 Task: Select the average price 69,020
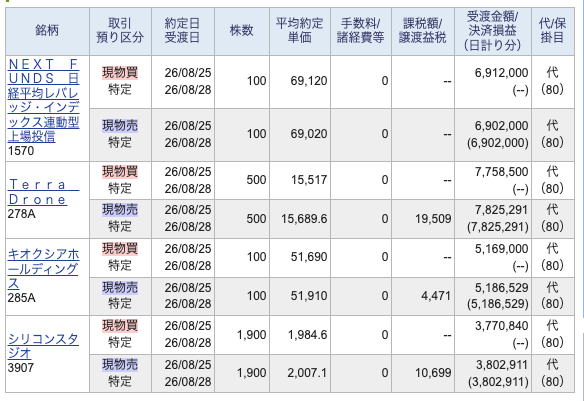tap(309, 134)
